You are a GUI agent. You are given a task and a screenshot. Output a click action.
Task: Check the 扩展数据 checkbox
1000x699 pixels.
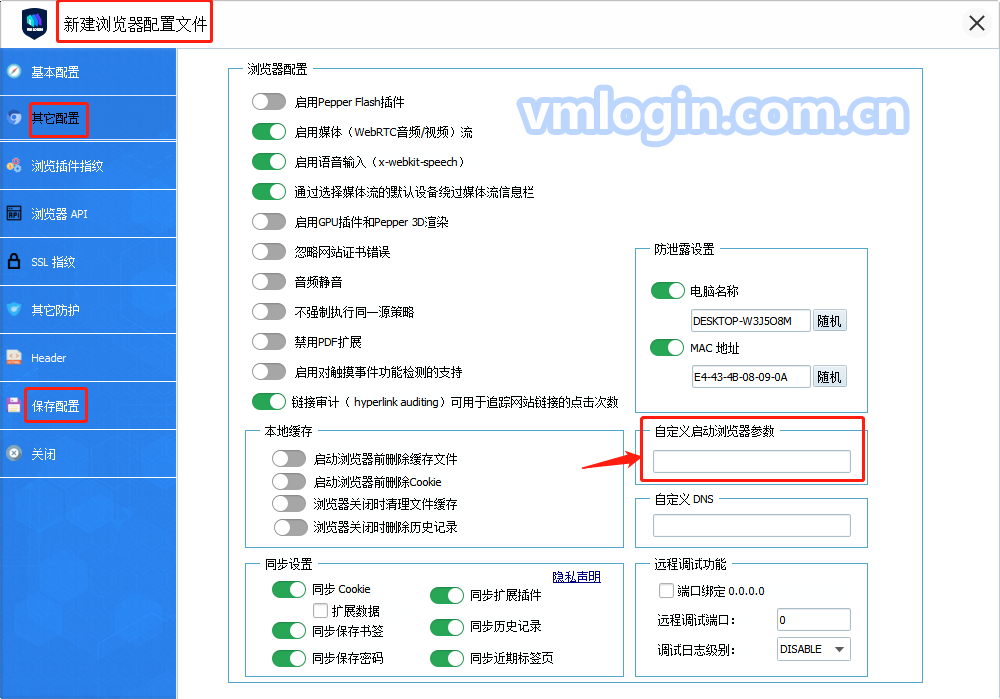[x=320, y=610]
